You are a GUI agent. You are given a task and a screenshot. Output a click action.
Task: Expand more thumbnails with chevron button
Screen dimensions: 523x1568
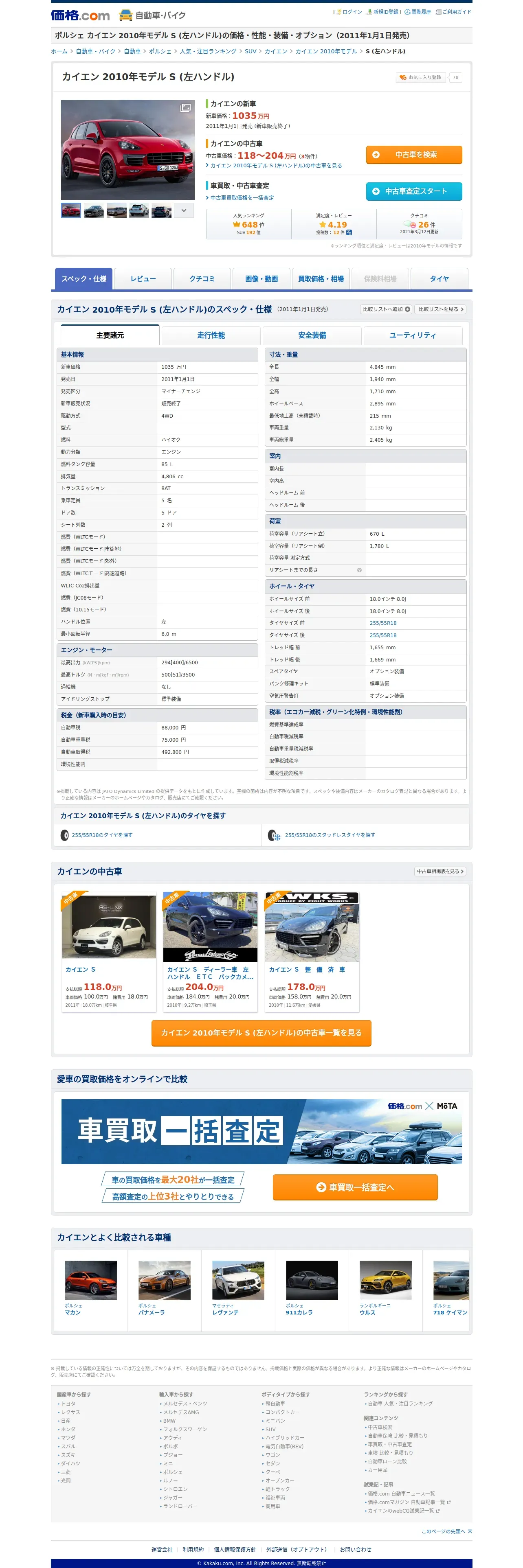tap(185, 210)
